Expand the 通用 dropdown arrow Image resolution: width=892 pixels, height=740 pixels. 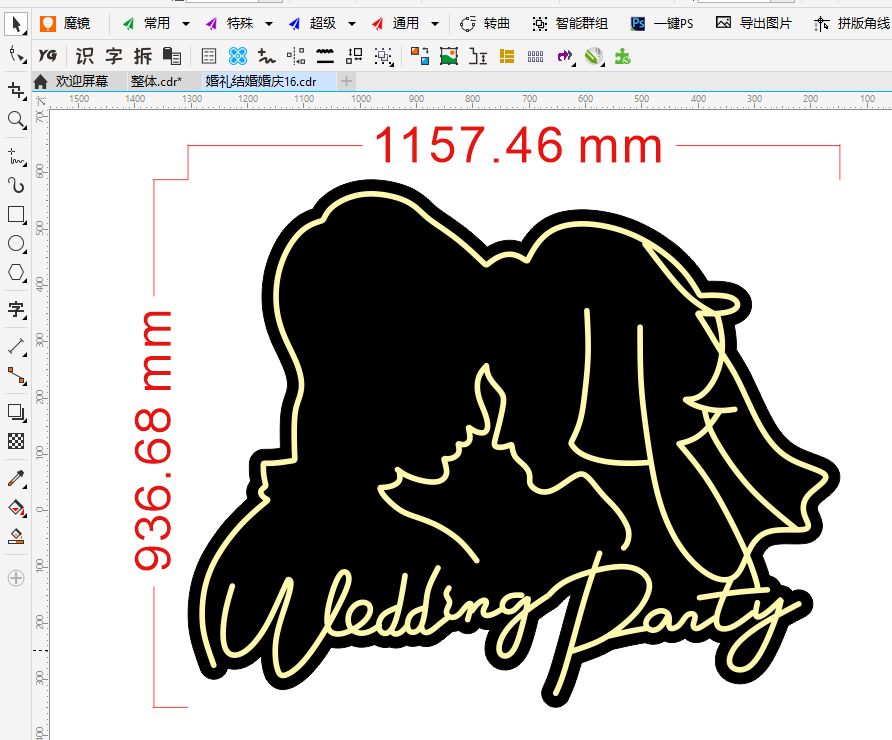click(x=434, y=23)
